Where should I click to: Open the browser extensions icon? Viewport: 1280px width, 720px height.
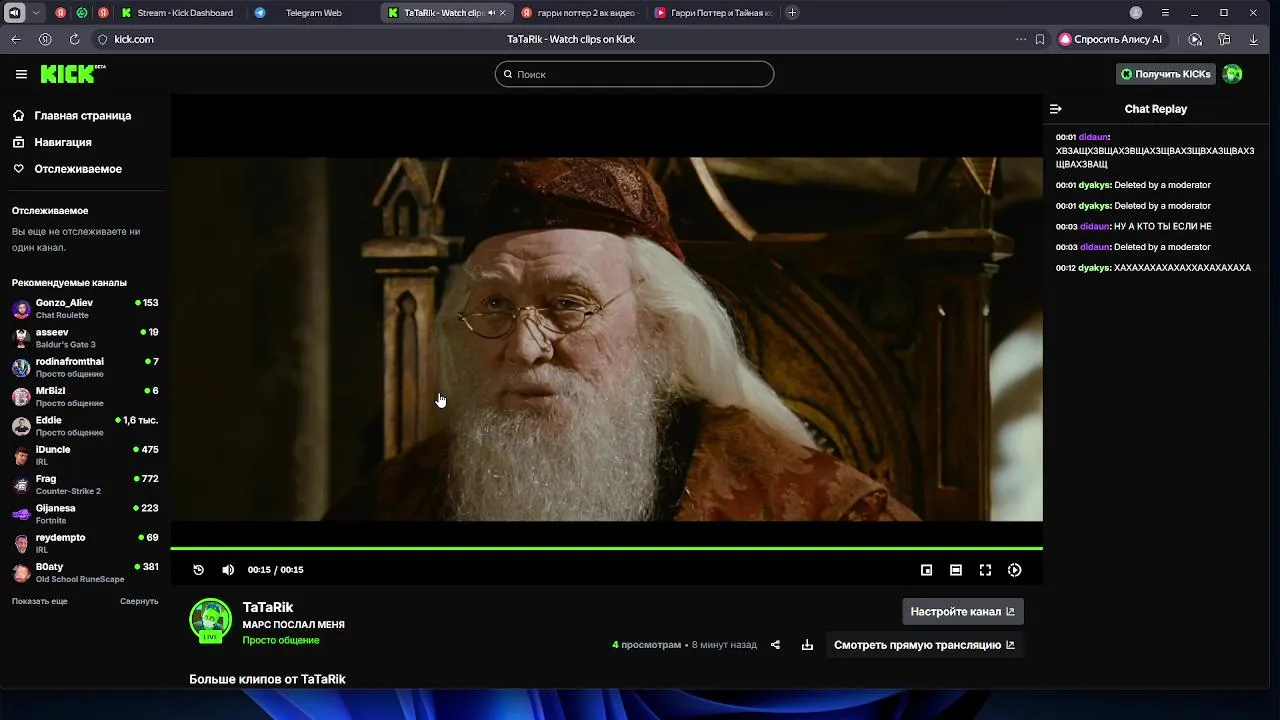pos(1224,39)
